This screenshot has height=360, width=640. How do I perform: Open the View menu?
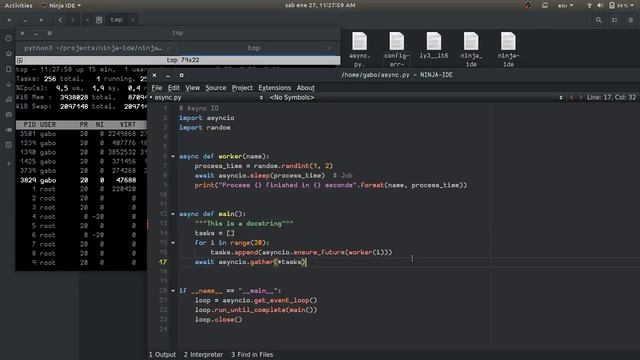click(x=193, y=88)
